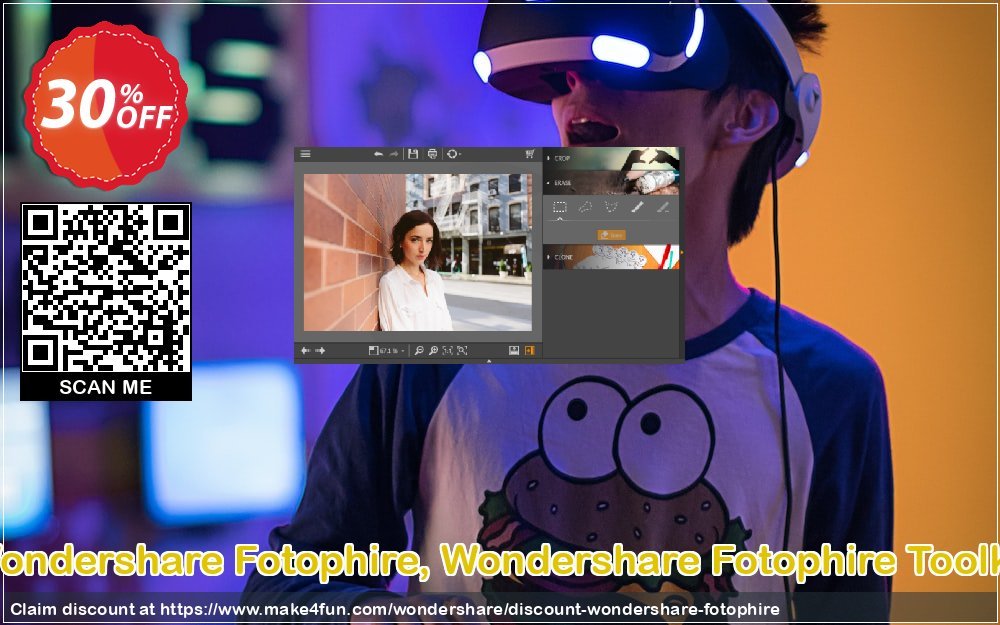Select the selection eraser tool

[663, 207]
